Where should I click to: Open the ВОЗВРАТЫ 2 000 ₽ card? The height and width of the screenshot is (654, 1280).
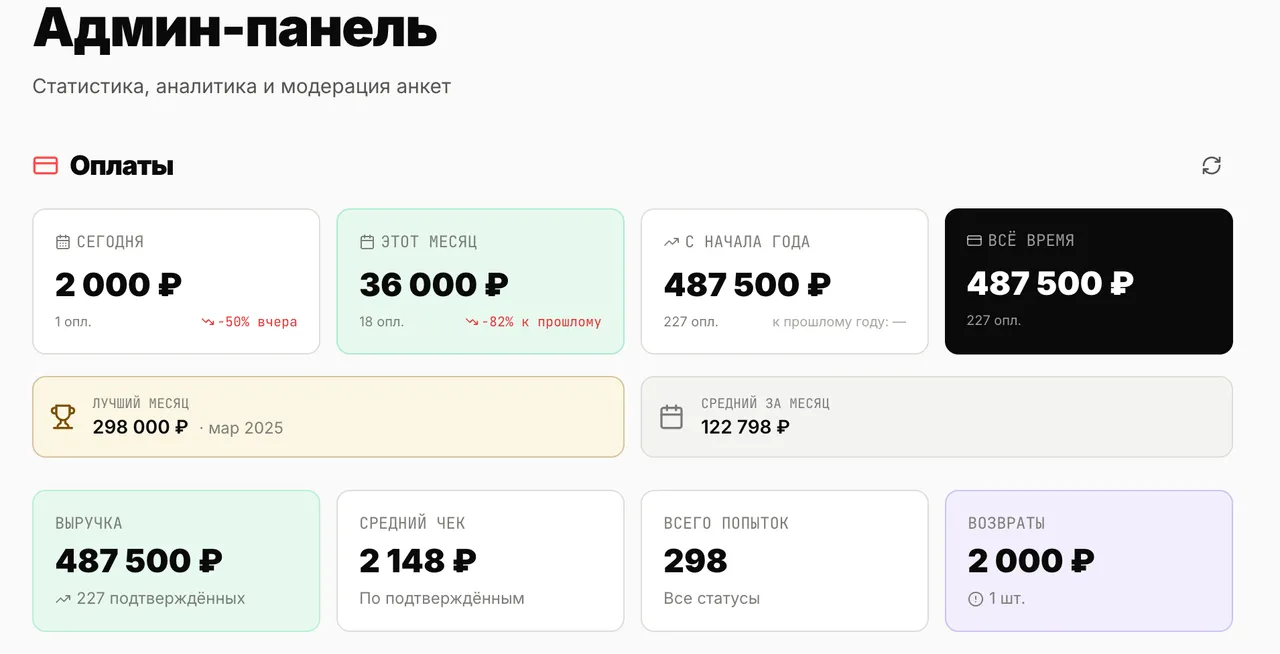coord(1089,561)
